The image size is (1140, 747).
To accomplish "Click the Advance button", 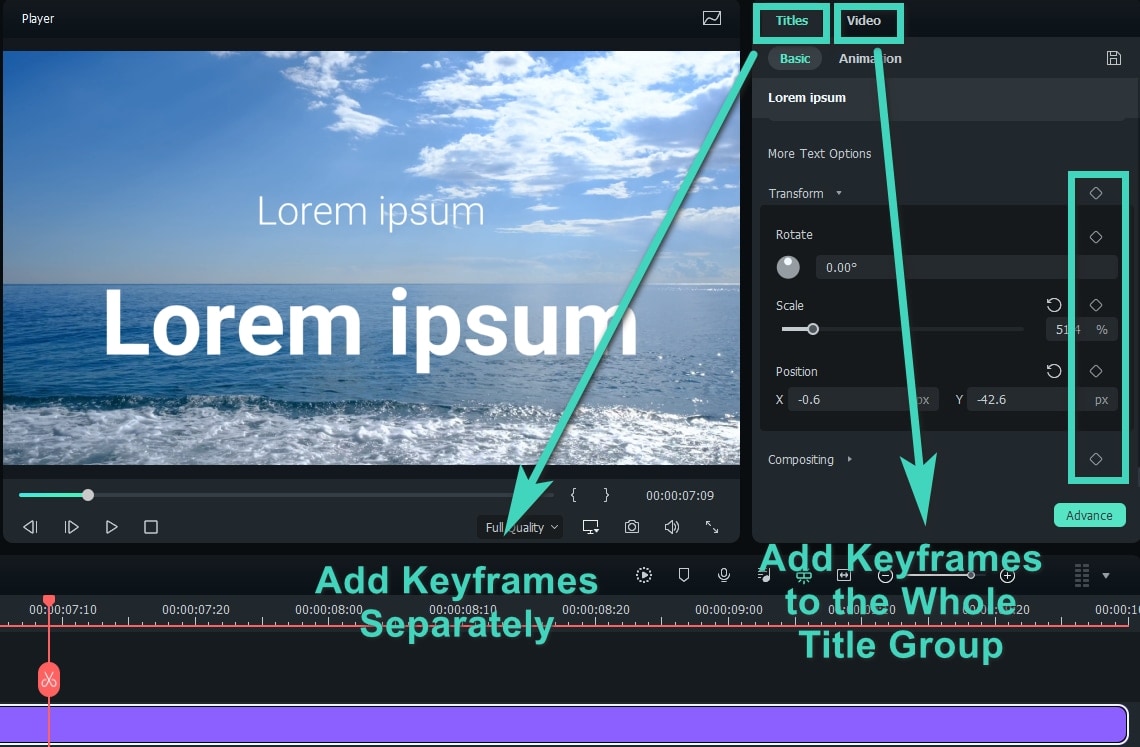I will coord(1089,515).
